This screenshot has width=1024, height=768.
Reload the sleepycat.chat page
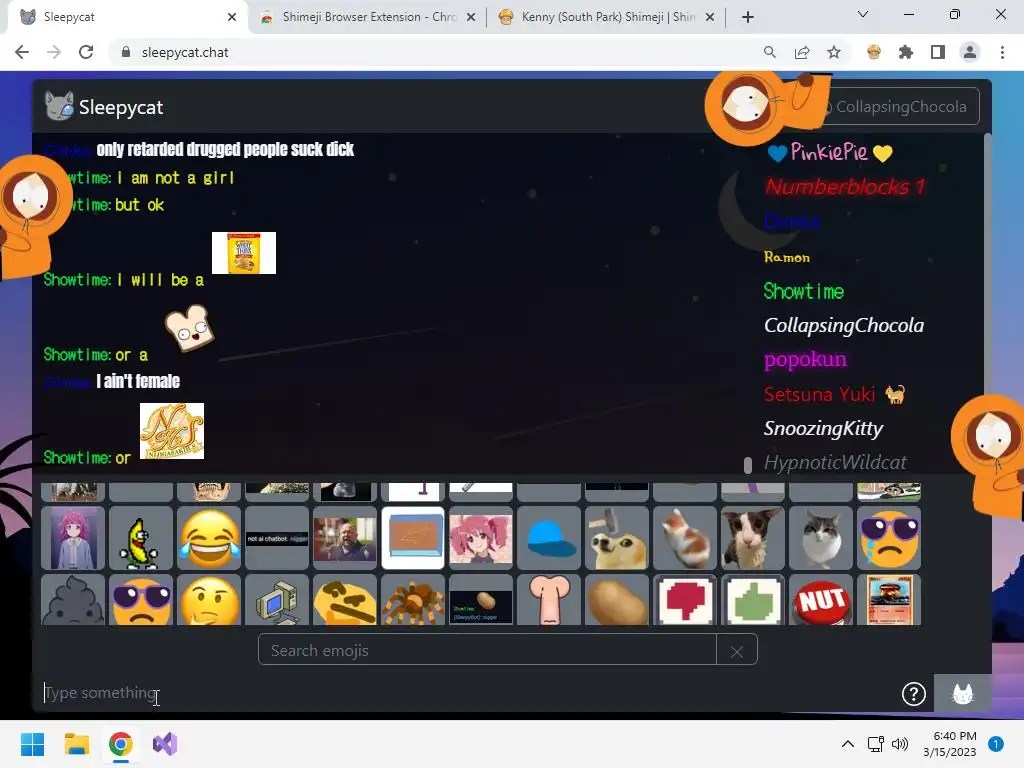pos(86,52)
